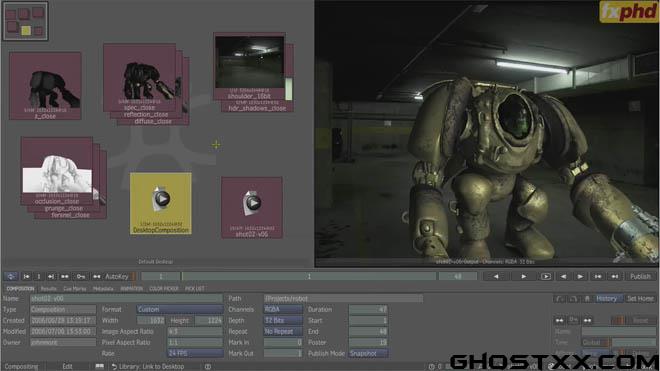Image resolution: width=660 pixels, height=371 pixels.
Task: Click the composition Name field
Action: 126,299
